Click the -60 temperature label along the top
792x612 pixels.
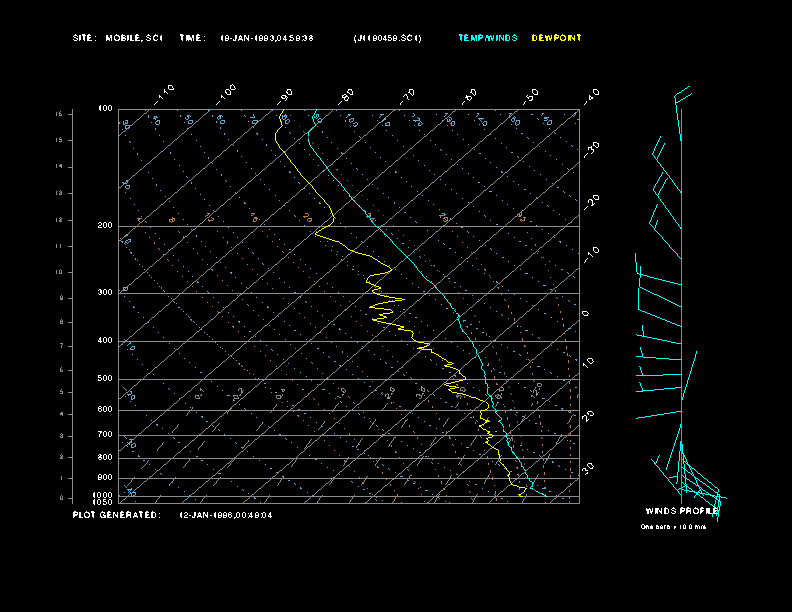click(469, 96)
